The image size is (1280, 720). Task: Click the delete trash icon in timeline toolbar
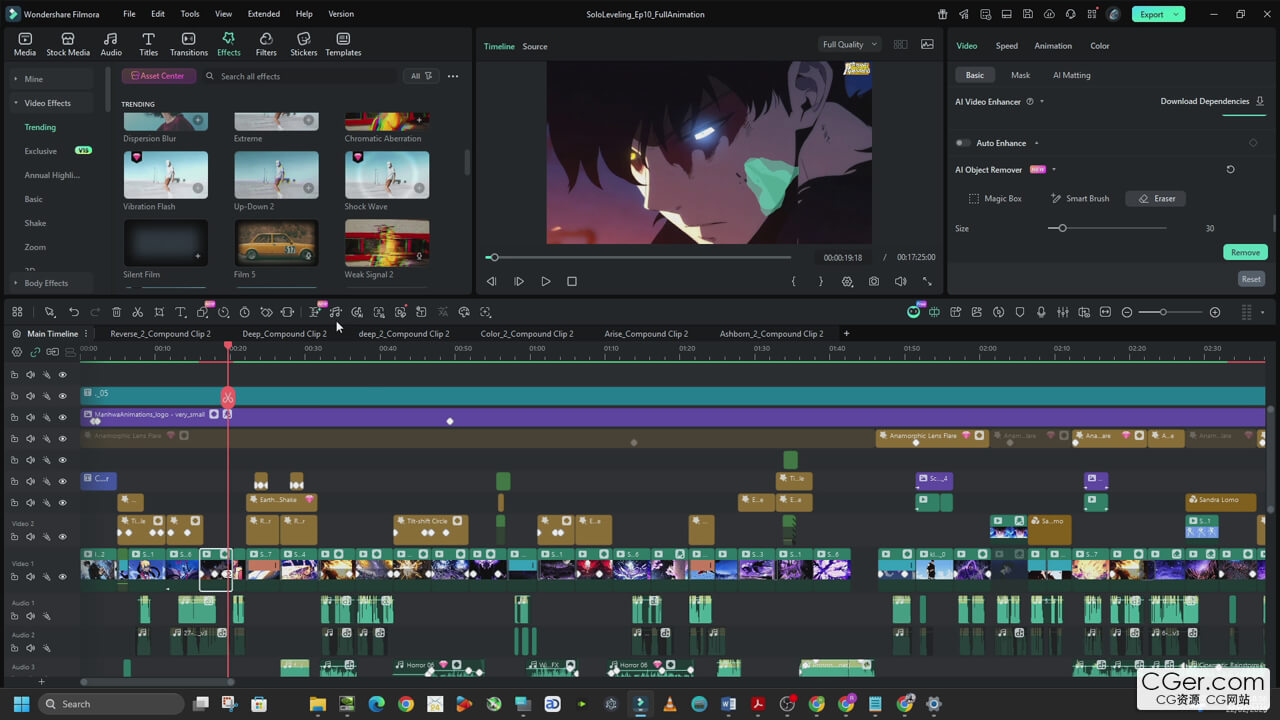click(x=116, y=312)
